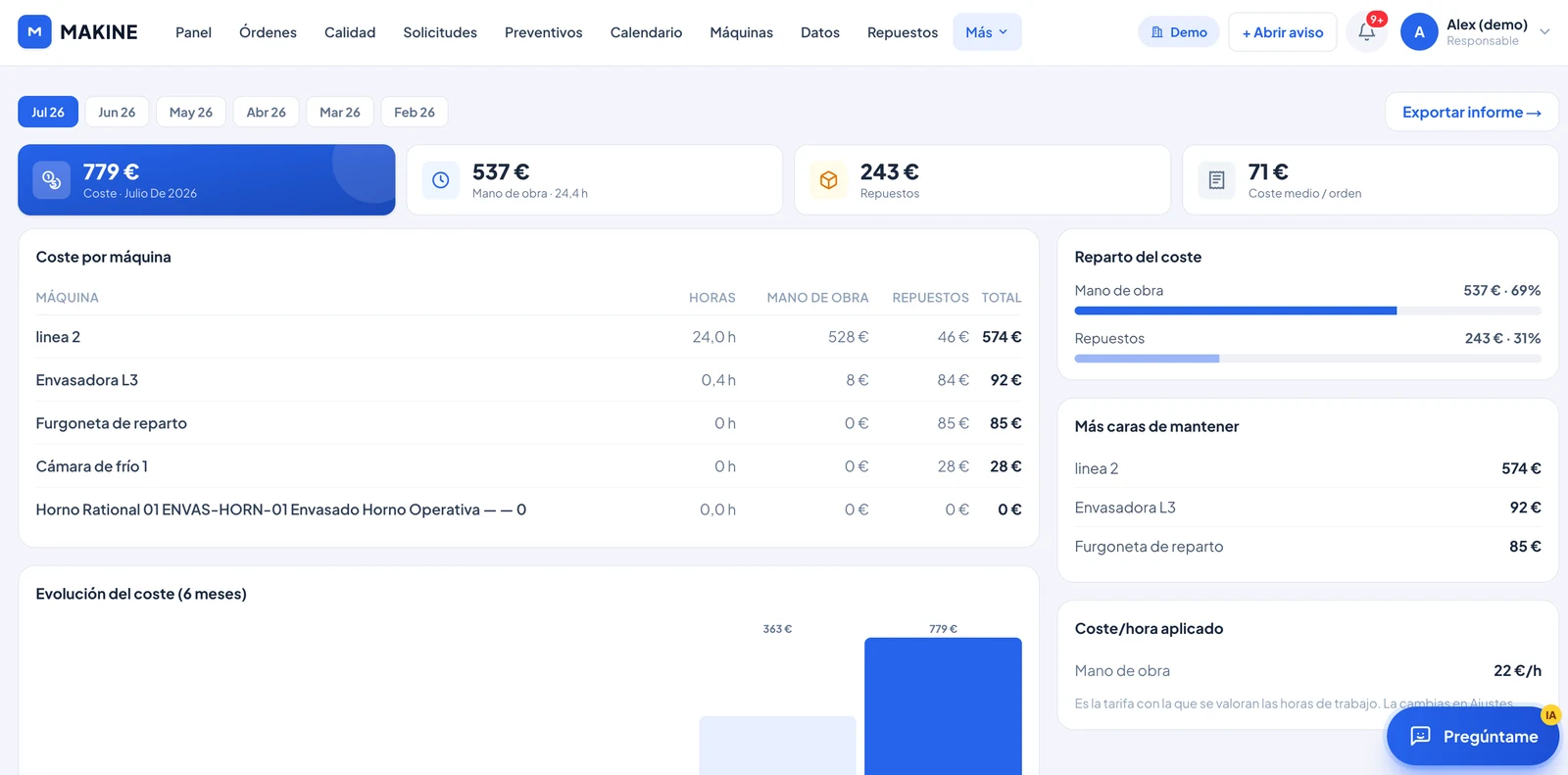Click 'Envasadora L3' in Más caras list
The image size is (1568, 775).
click(x=1125, y=508)
